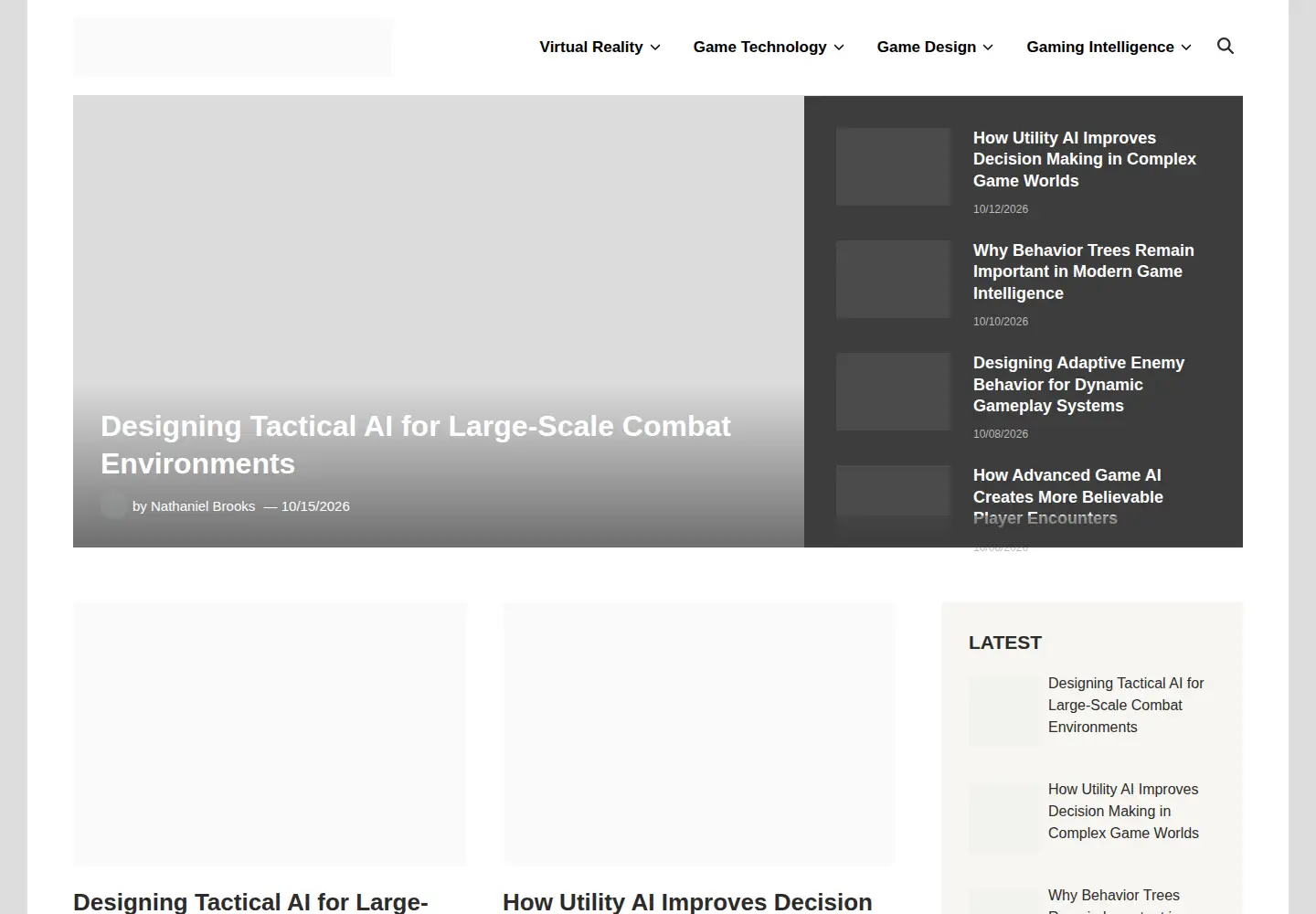1316x914 pixels.
Task: Open the second grid card image for How Utility AI
Action: coord(699,734)
